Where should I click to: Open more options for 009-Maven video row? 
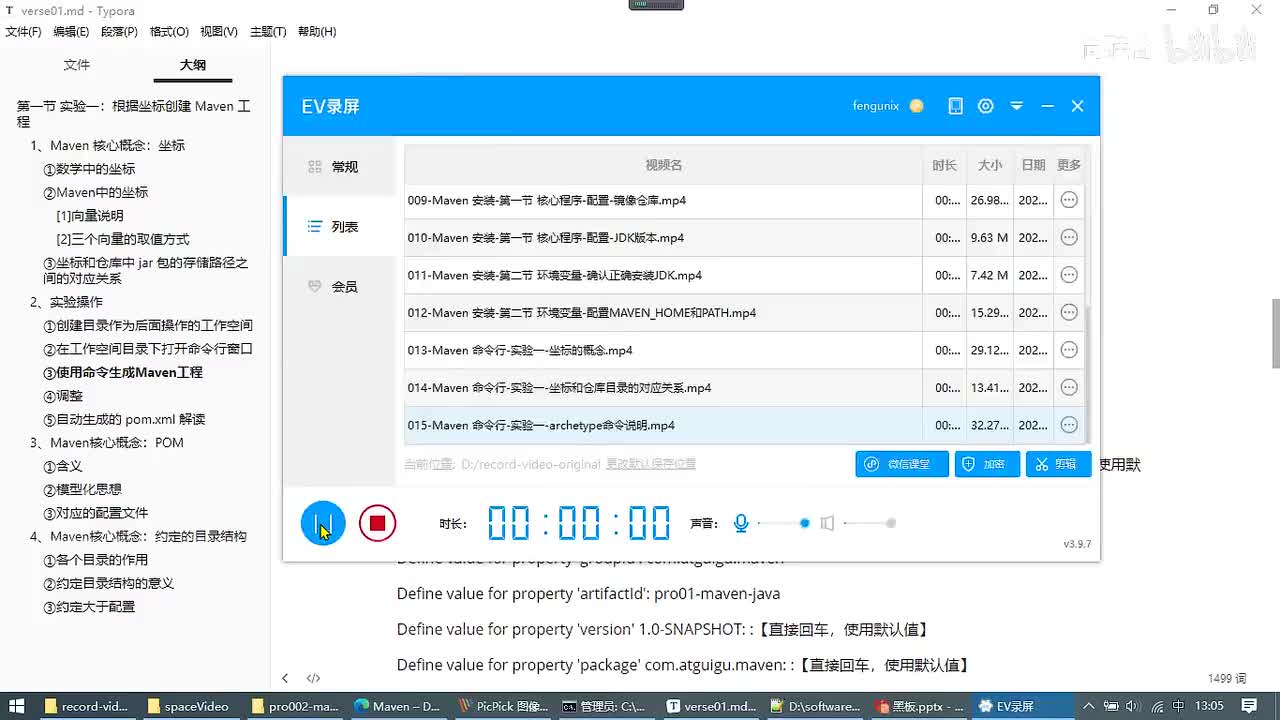(x=1069, y=200)
